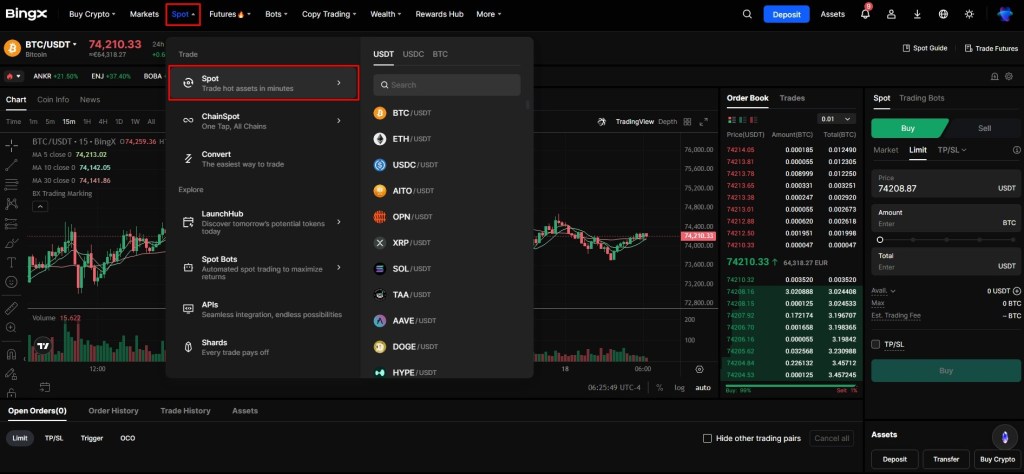The image size is (1024, 474).
Task: Open the chart settings gear icon
Action: (x=699, y=369)
